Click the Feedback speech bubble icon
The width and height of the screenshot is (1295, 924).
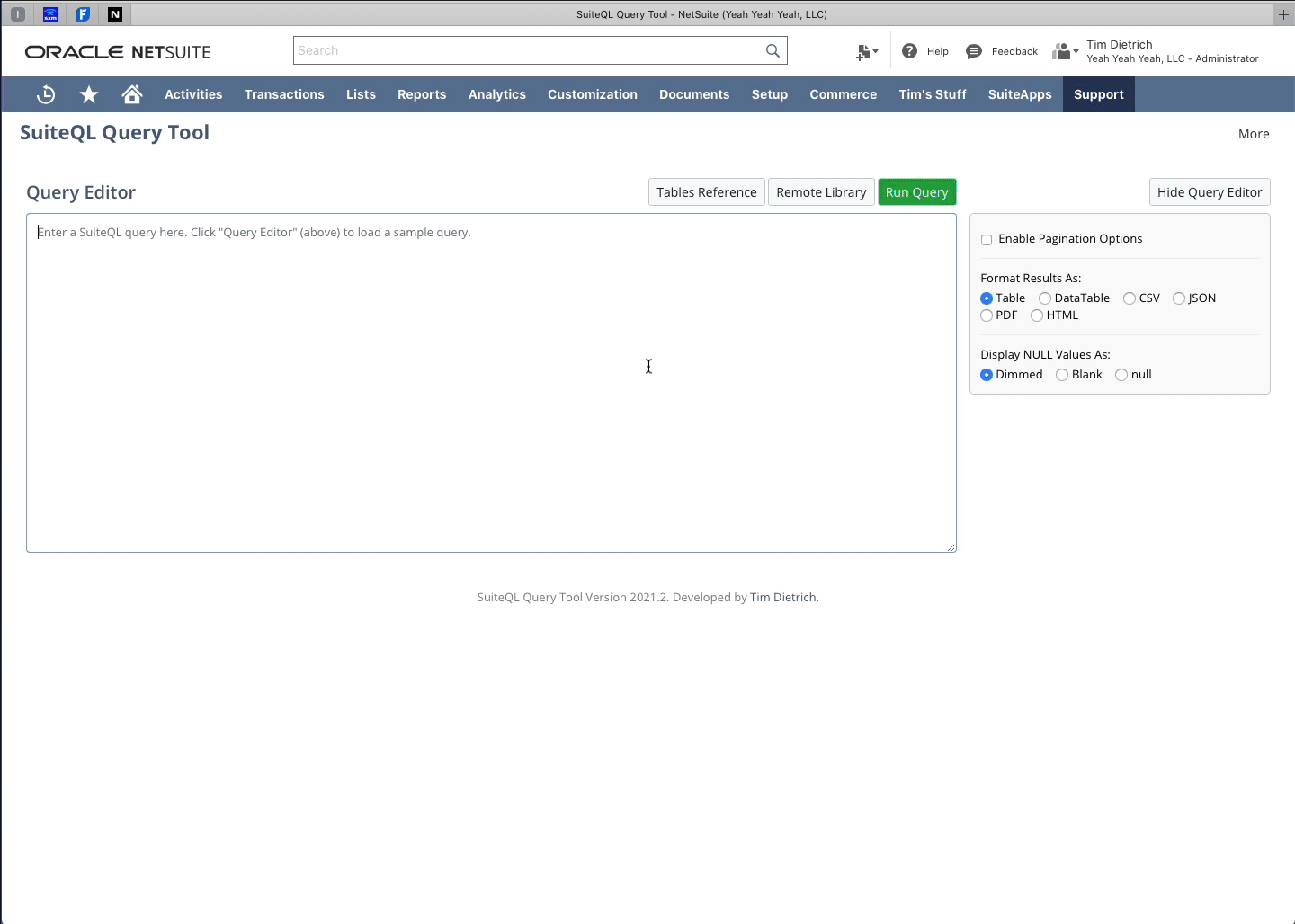[x=974, y=51]
